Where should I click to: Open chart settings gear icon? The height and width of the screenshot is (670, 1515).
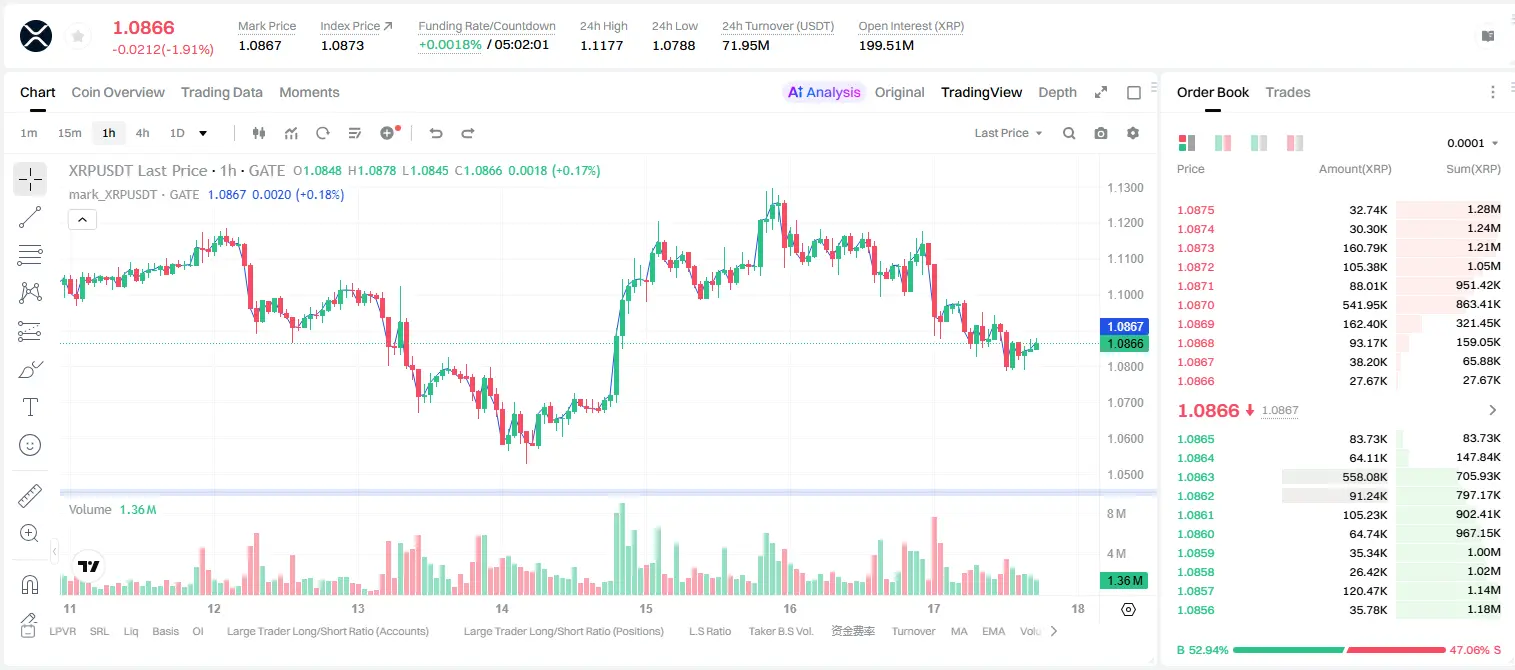click(1133, 133)
